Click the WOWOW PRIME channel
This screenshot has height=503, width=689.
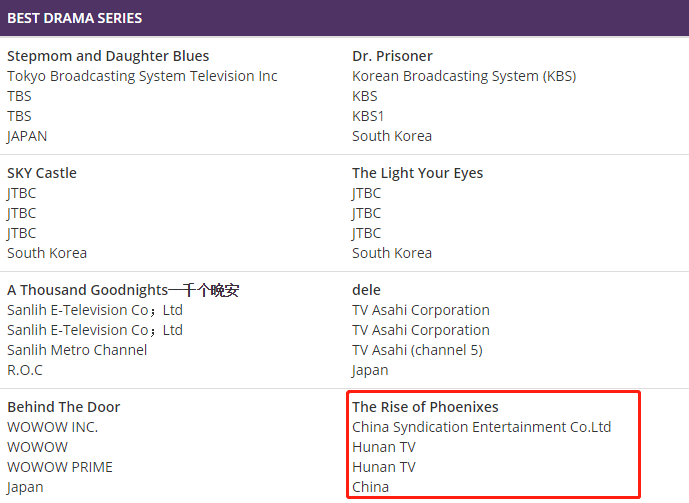tap(60, 467)
